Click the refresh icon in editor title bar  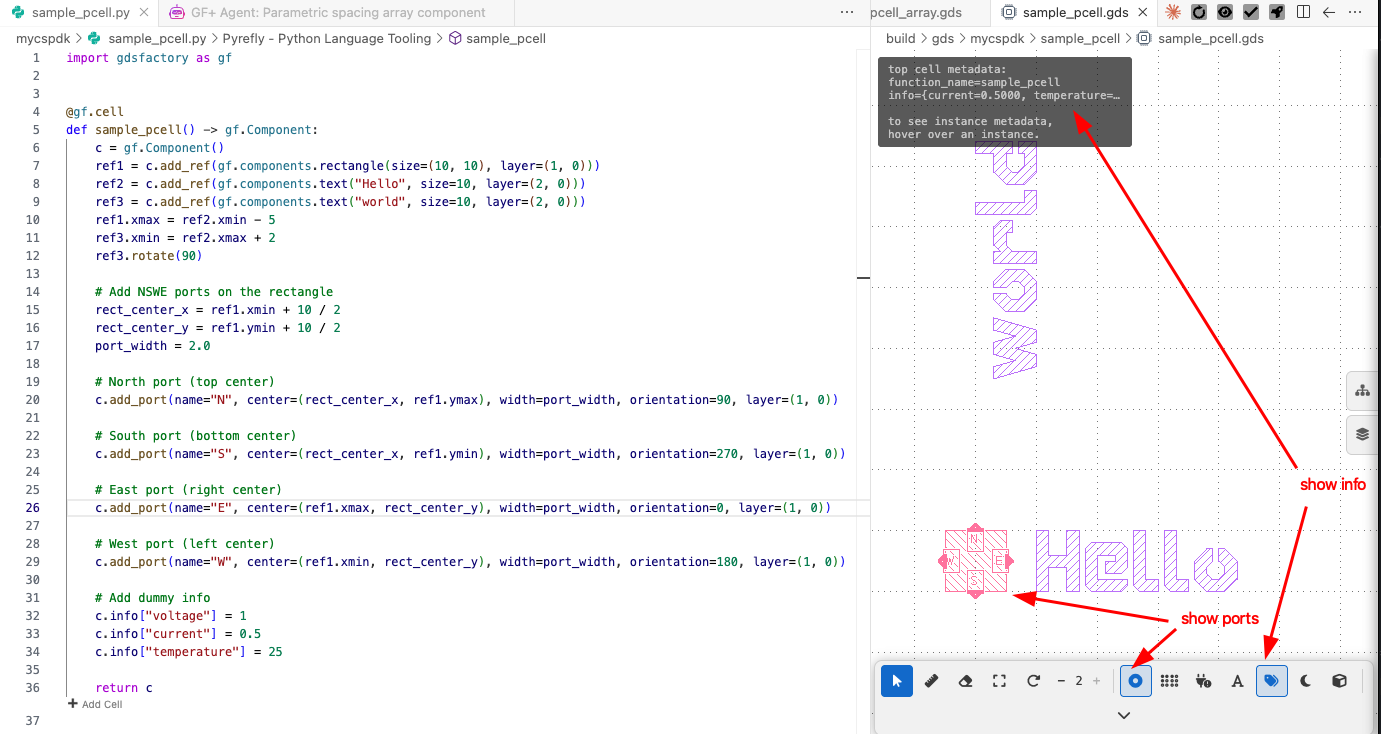pyautogui.click(x=1198, y=13)
